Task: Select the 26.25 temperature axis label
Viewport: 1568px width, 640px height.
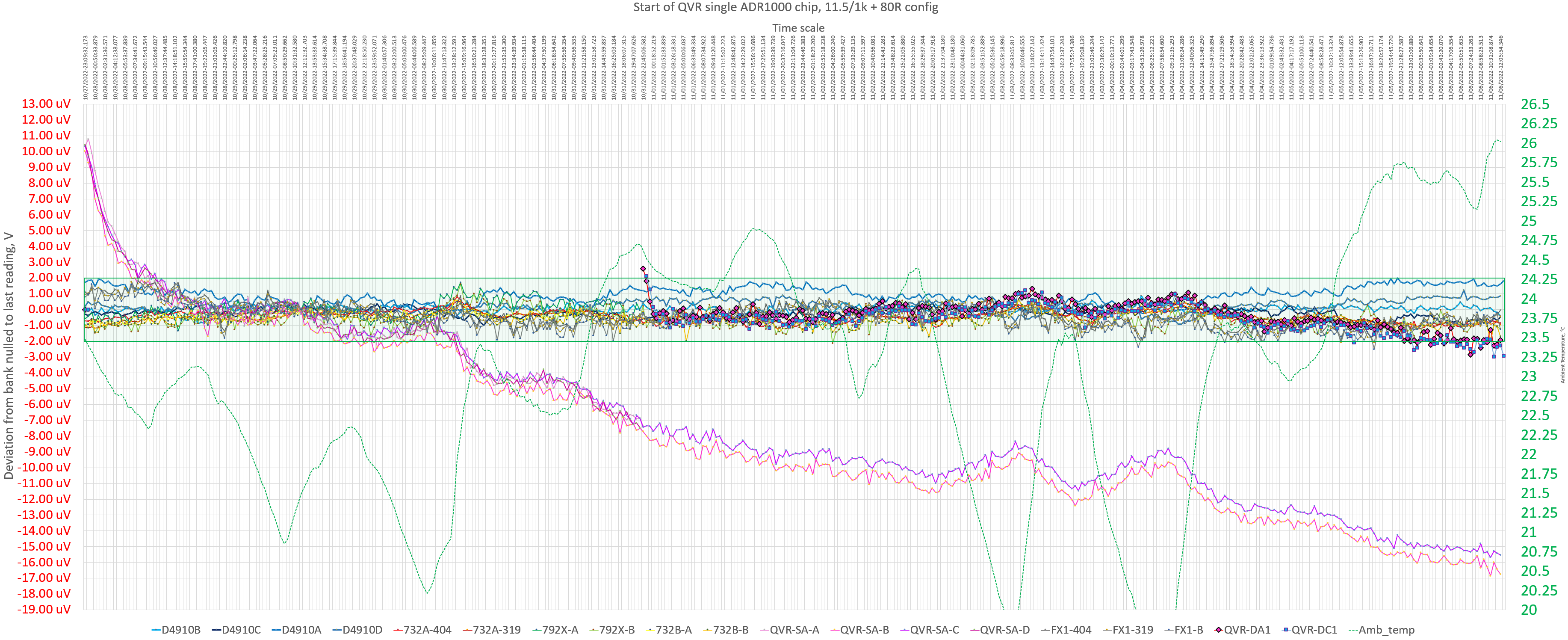Action: [1539, 124]
